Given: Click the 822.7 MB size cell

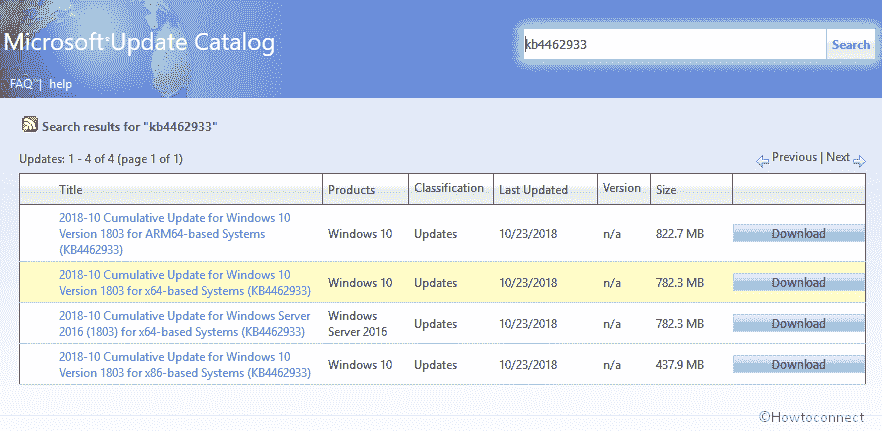Looking at the screenshot, I should [680, 234].
